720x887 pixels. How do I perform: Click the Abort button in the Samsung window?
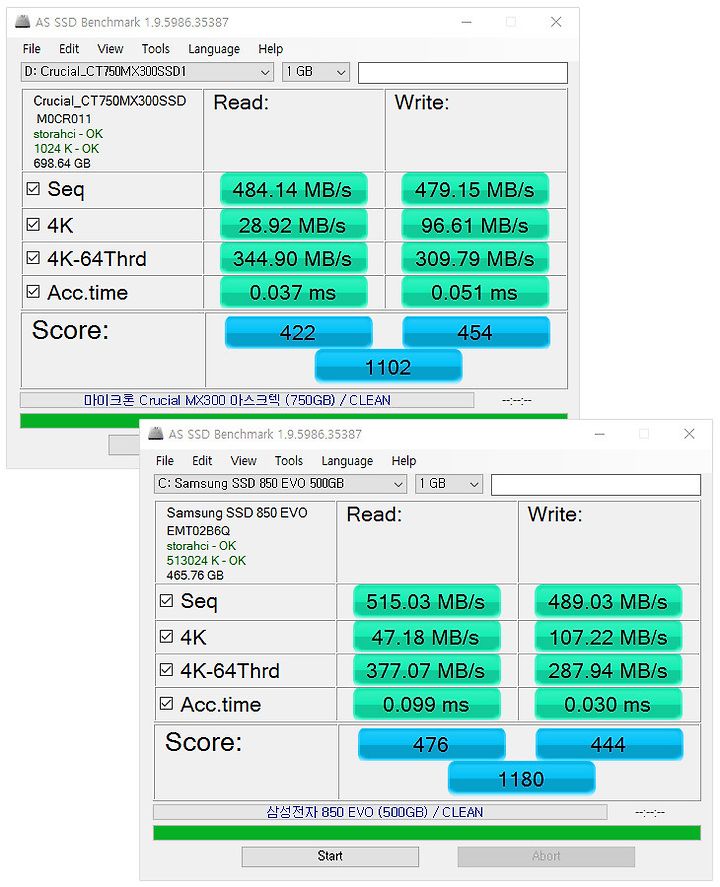point(546,856)
